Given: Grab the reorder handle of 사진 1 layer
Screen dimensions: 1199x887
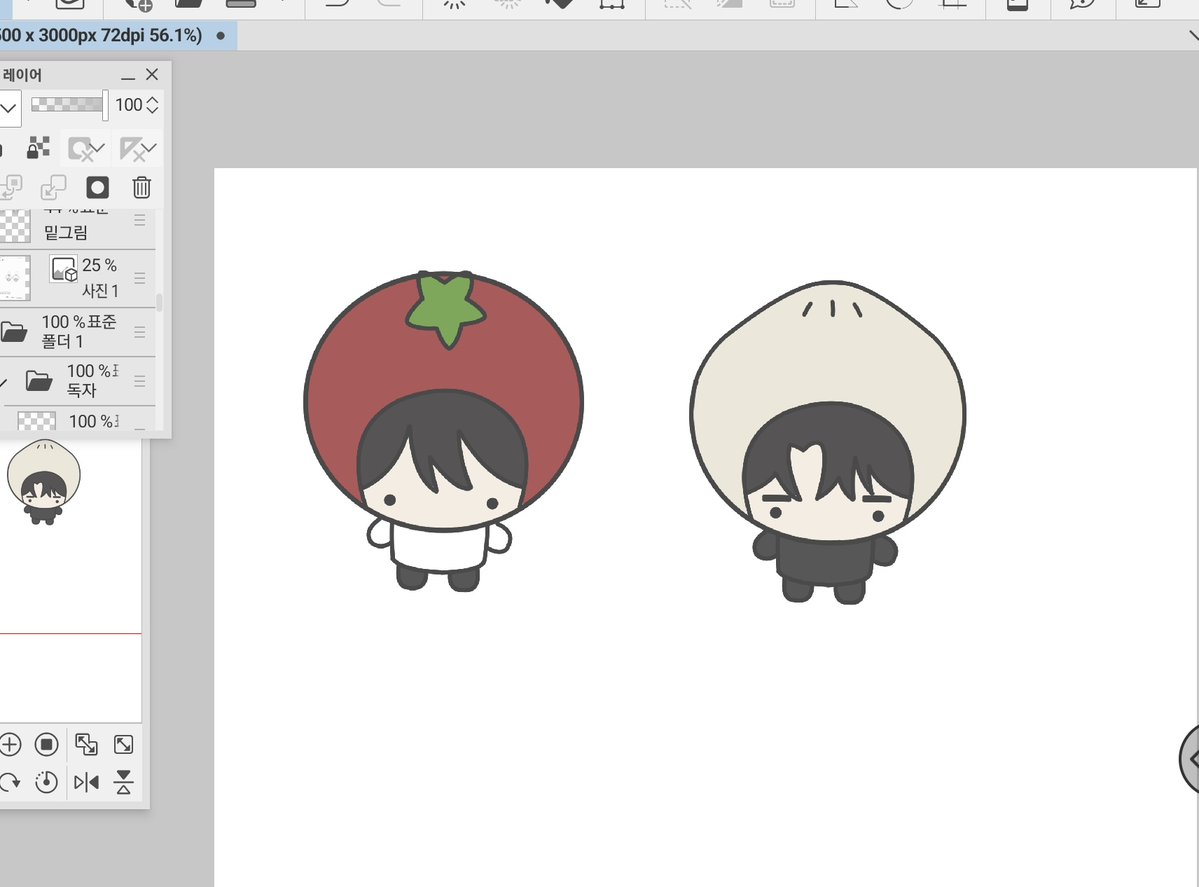Looking at the screenshot, I should 139,278.
